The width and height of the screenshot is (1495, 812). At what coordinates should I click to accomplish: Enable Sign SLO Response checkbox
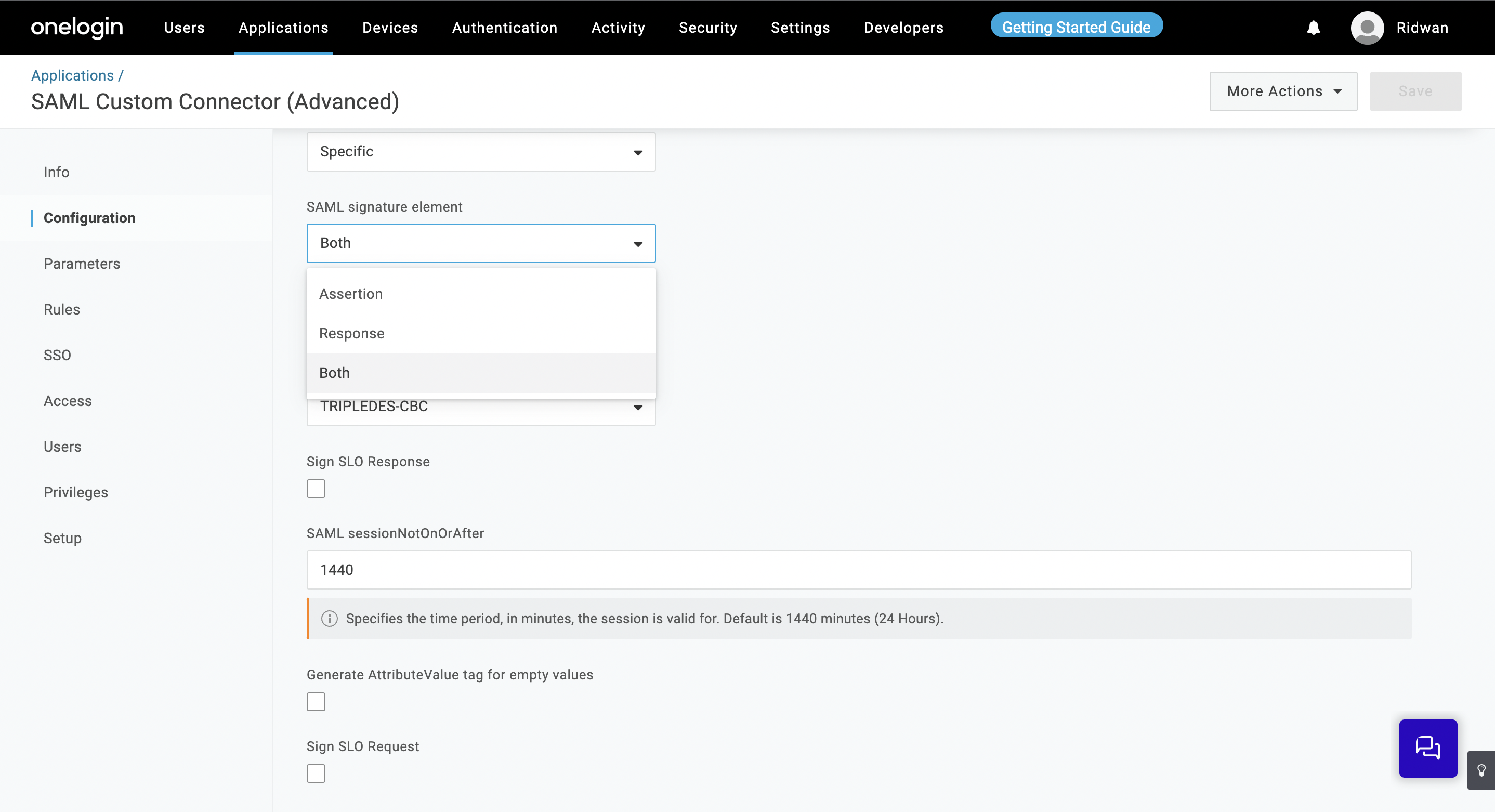(316, 488)
